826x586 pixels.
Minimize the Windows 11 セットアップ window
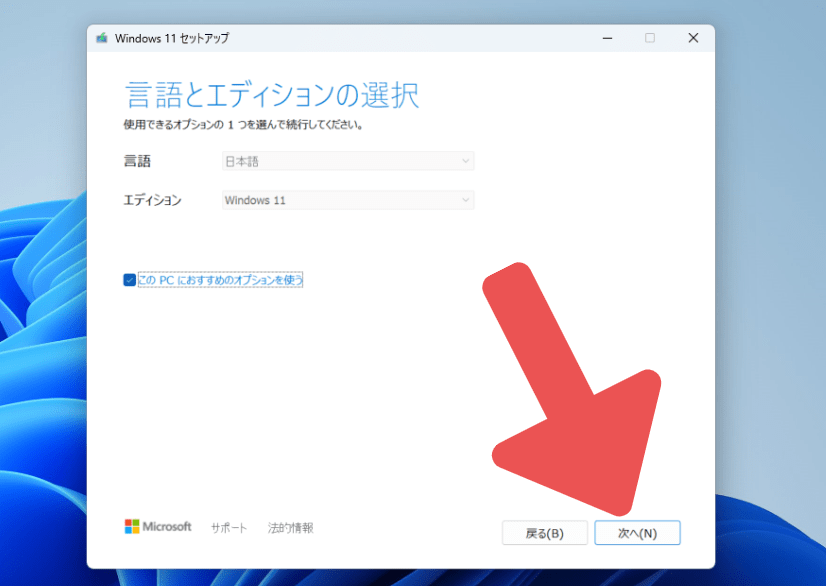pyautogui.click(x=607, y=38)
